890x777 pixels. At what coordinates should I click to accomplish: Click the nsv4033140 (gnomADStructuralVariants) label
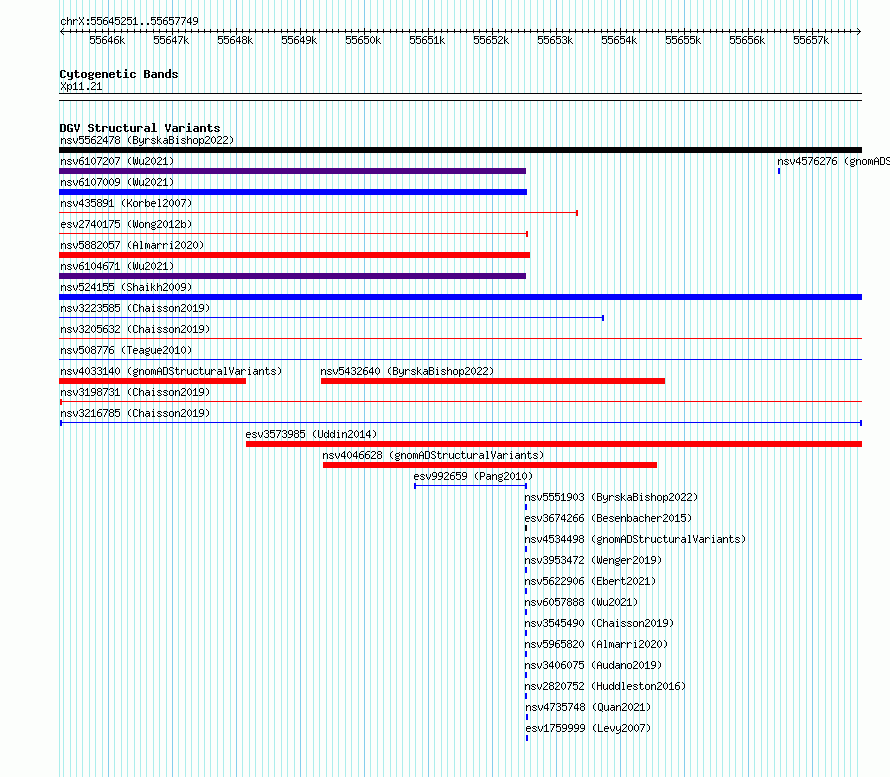171,371
